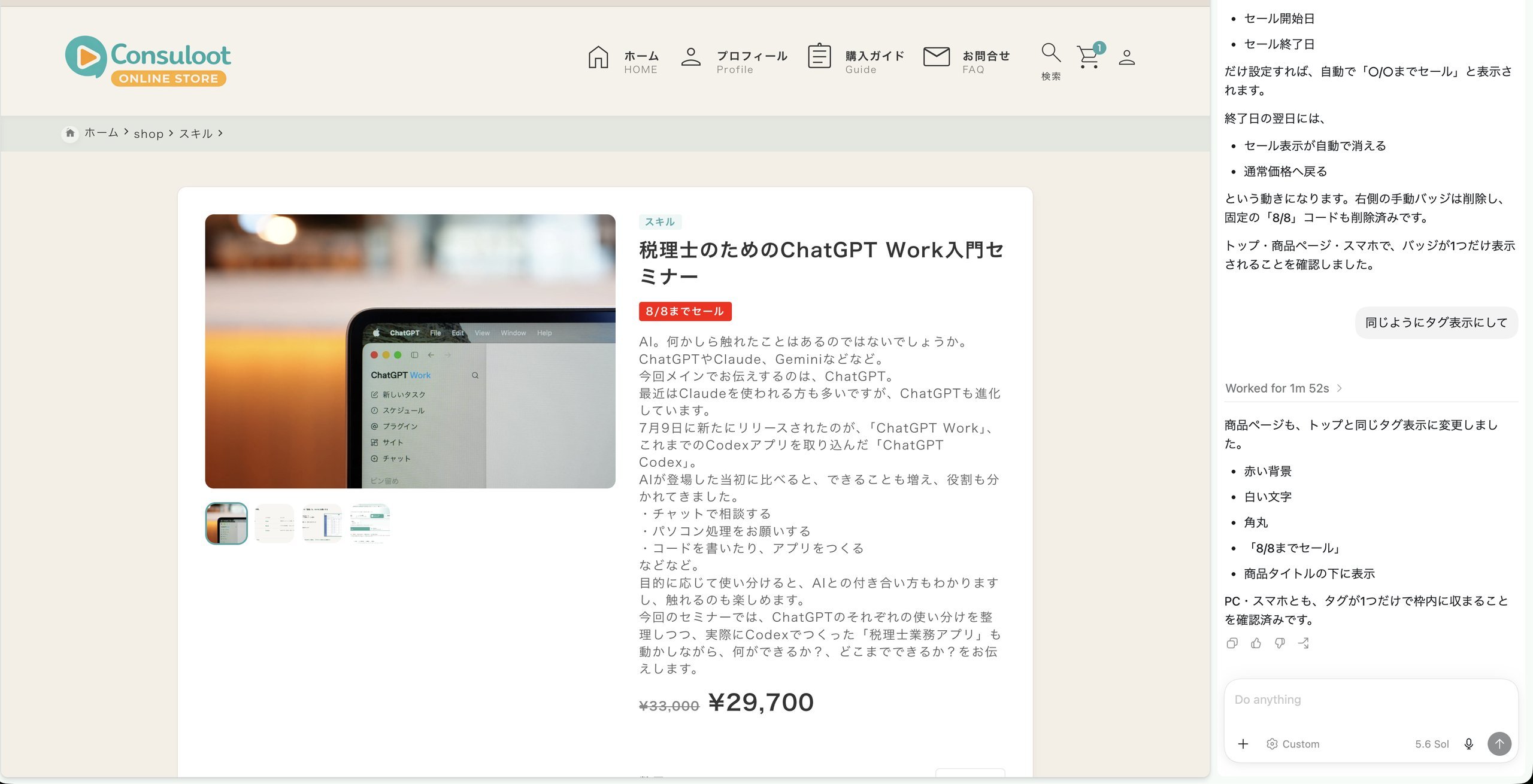
Task: Open the プロフィール Profile nav item
Action: pos(734,61)
